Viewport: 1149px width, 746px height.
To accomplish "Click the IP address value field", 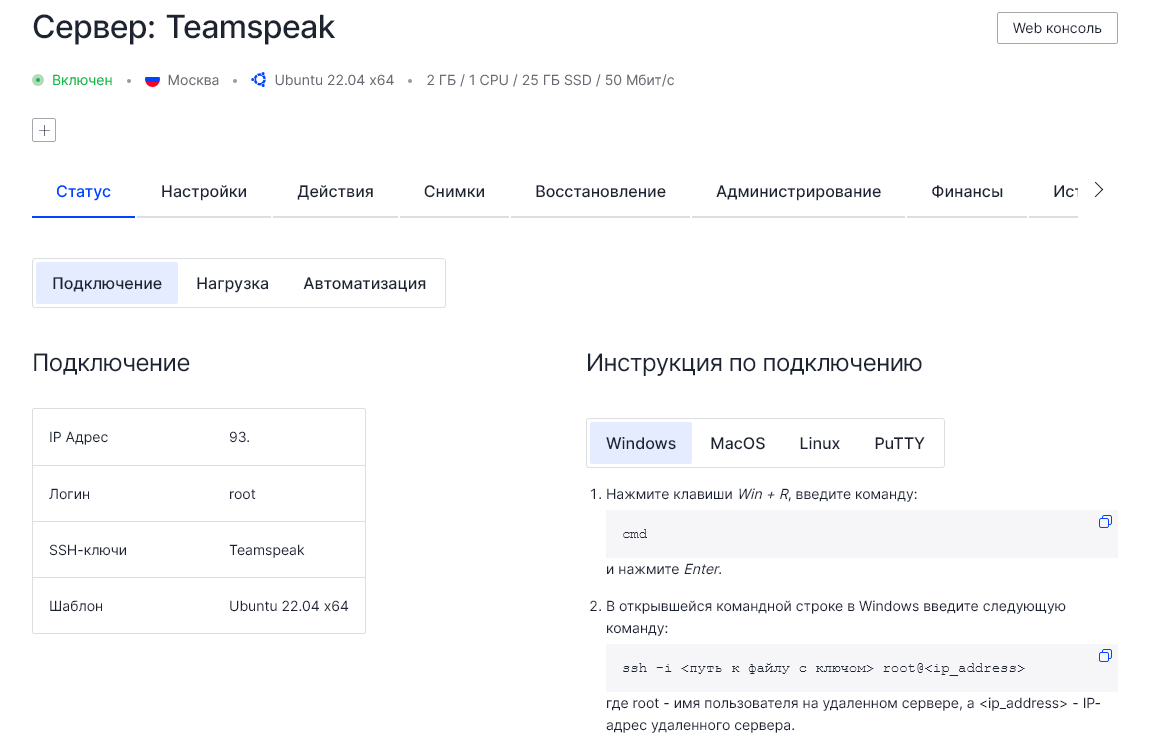I will tap(240, 437).
